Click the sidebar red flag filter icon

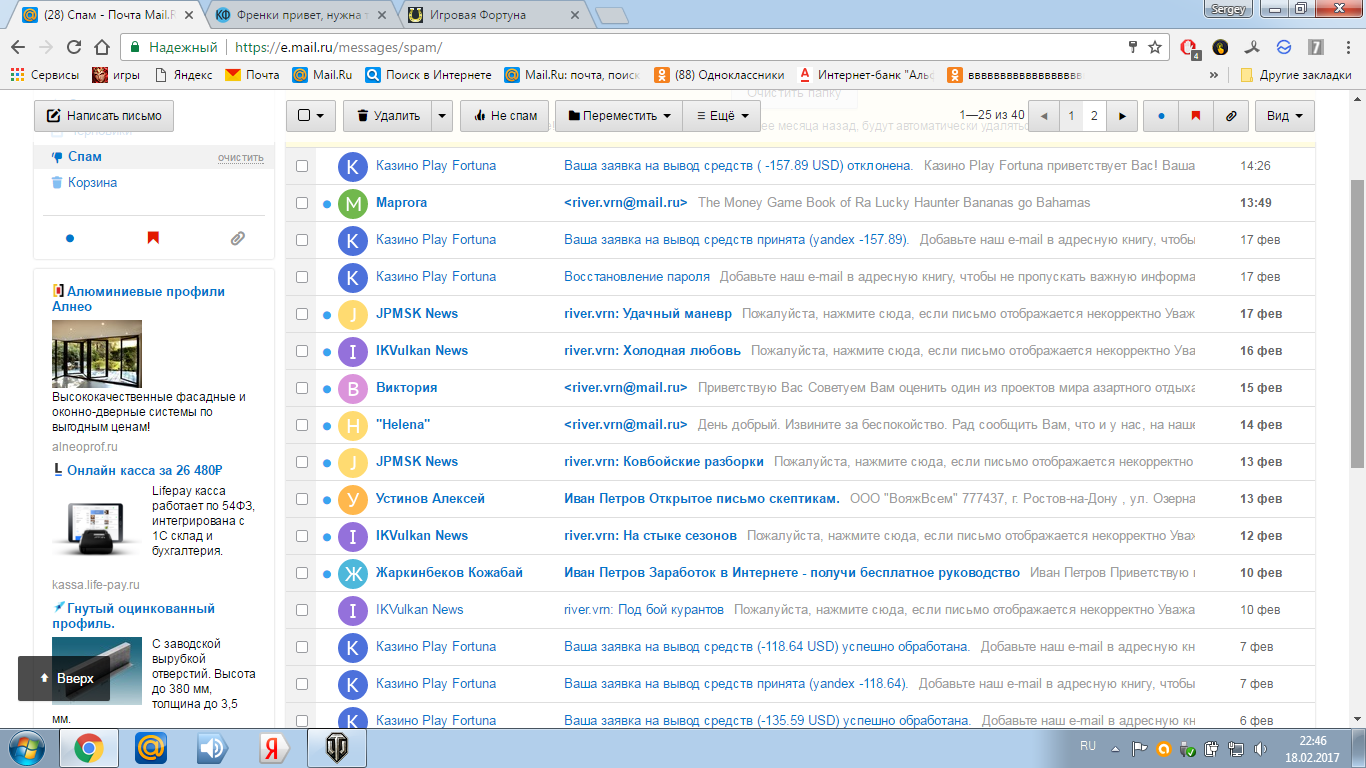pyautogui.click(x=153, y=238)
